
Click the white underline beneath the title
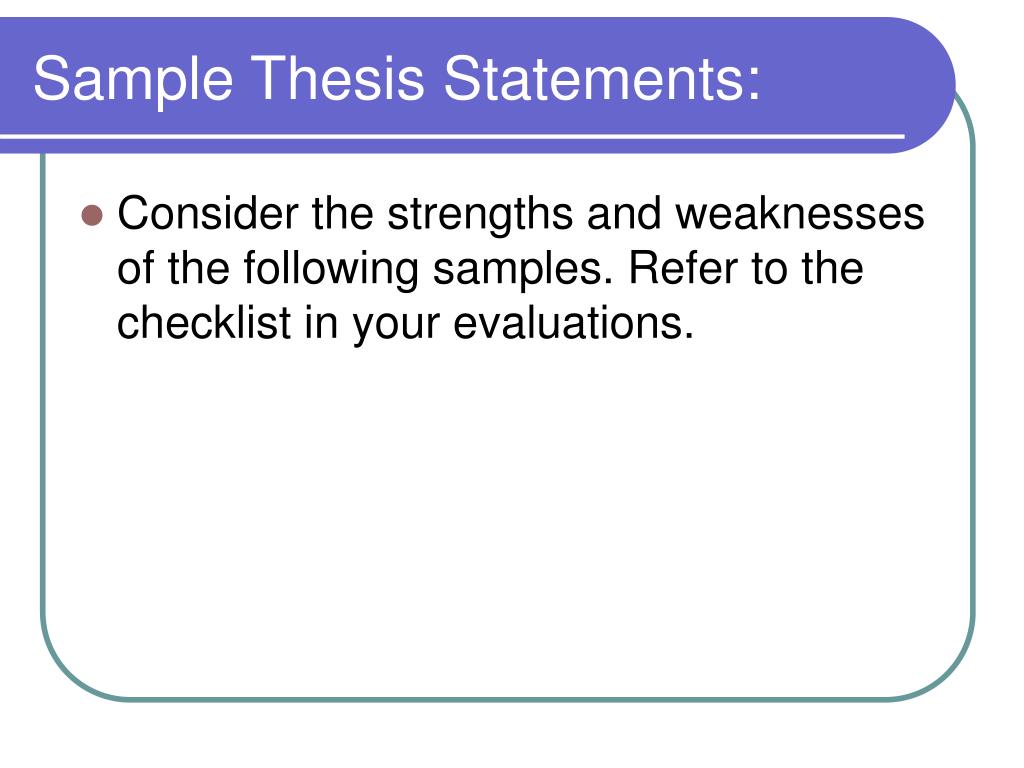pyautogui.click(x=452, y=136)
